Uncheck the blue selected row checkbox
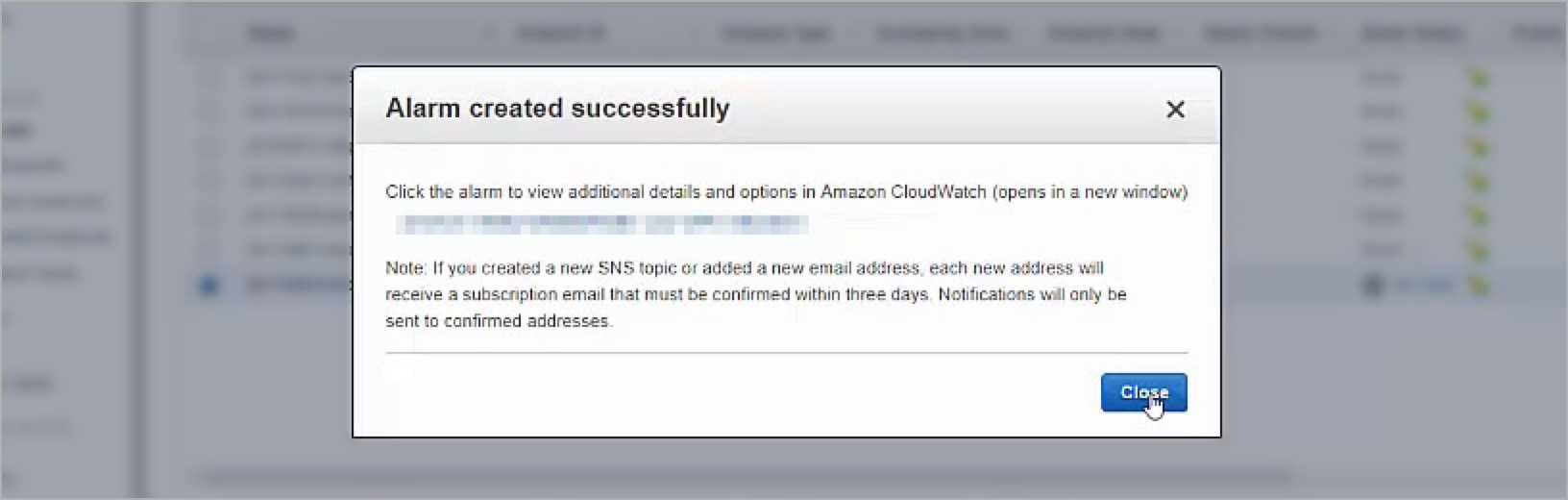 [x=208, y=286]
